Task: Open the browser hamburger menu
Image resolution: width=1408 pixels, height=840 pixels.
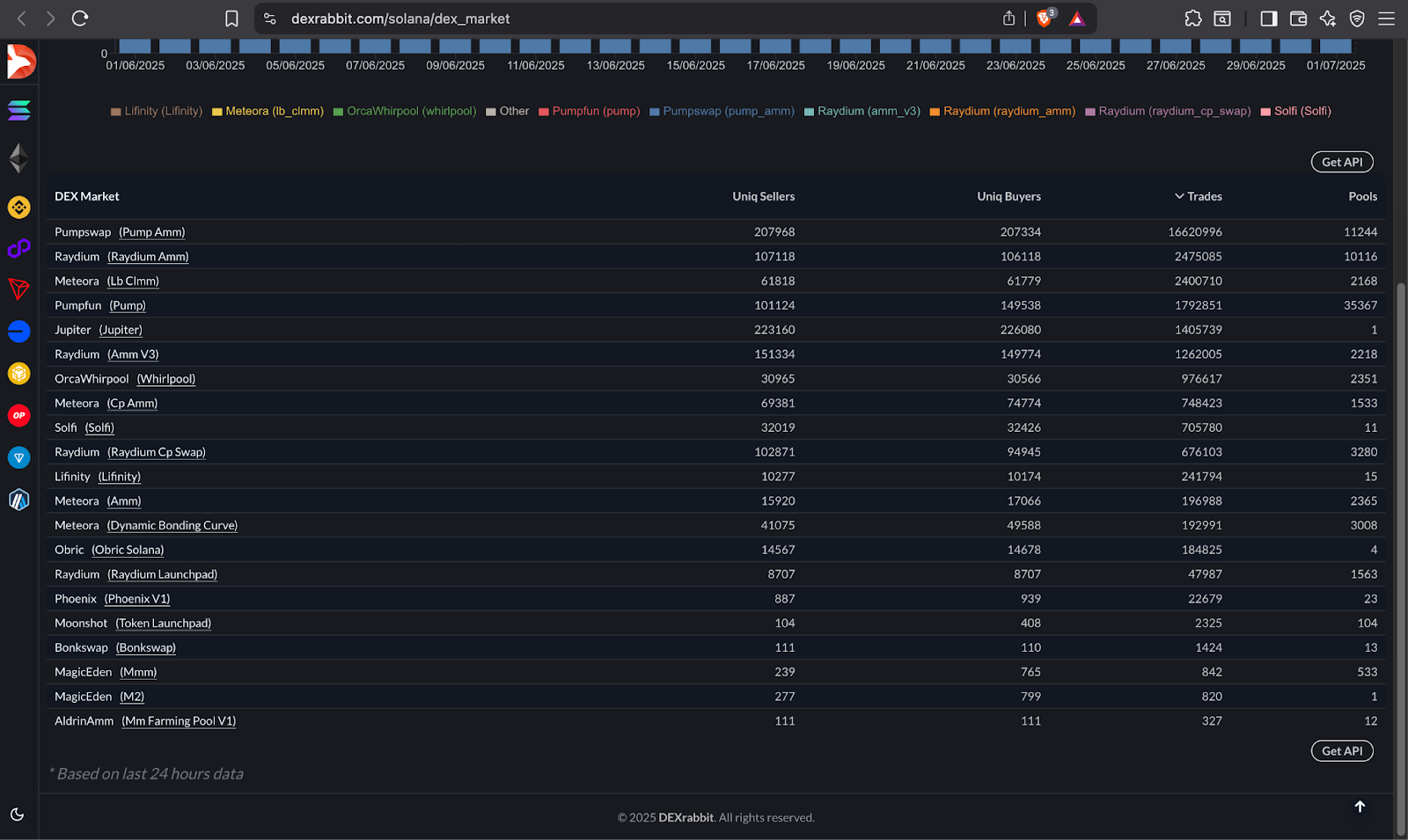Action: 1386,18
